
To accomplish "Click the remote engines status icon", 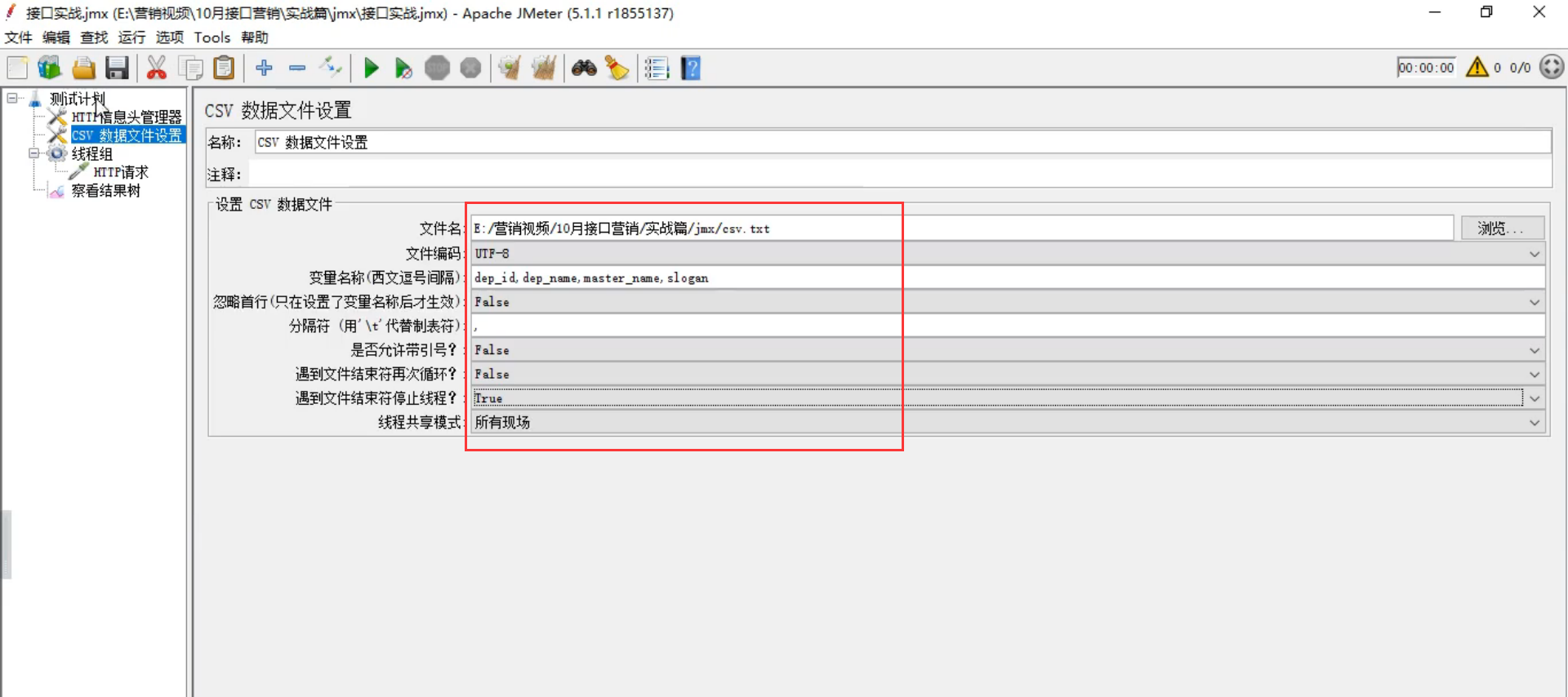I will pos(1552,67).
